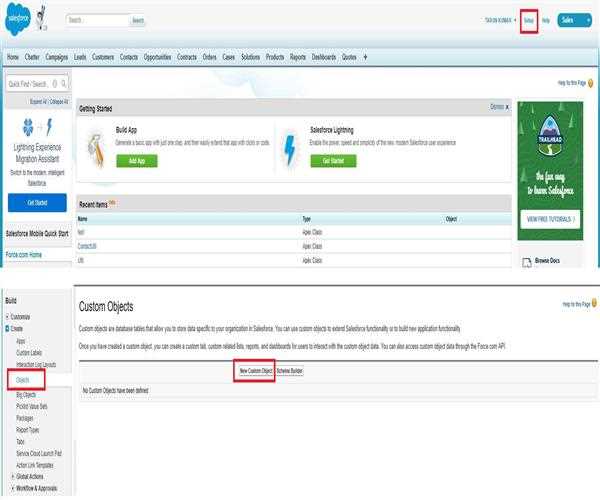Click View Free Tutorials on Trailhead banner
This screenshot has height=500, width=600.
550,219
